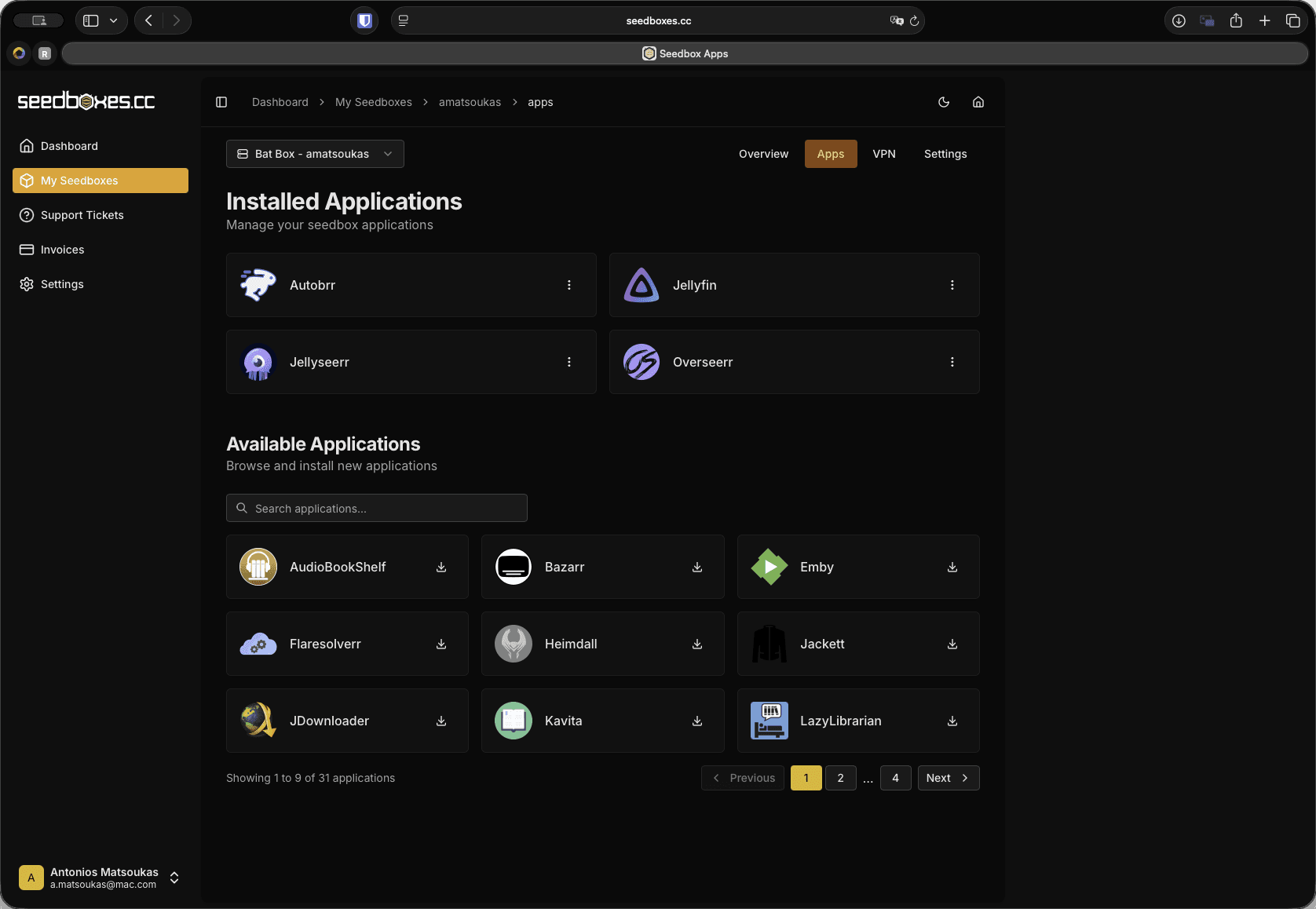The width and height of the screenshot is (1316, 909).
Task: Click the Jellyseerr app icon
Action: (258, 362)
